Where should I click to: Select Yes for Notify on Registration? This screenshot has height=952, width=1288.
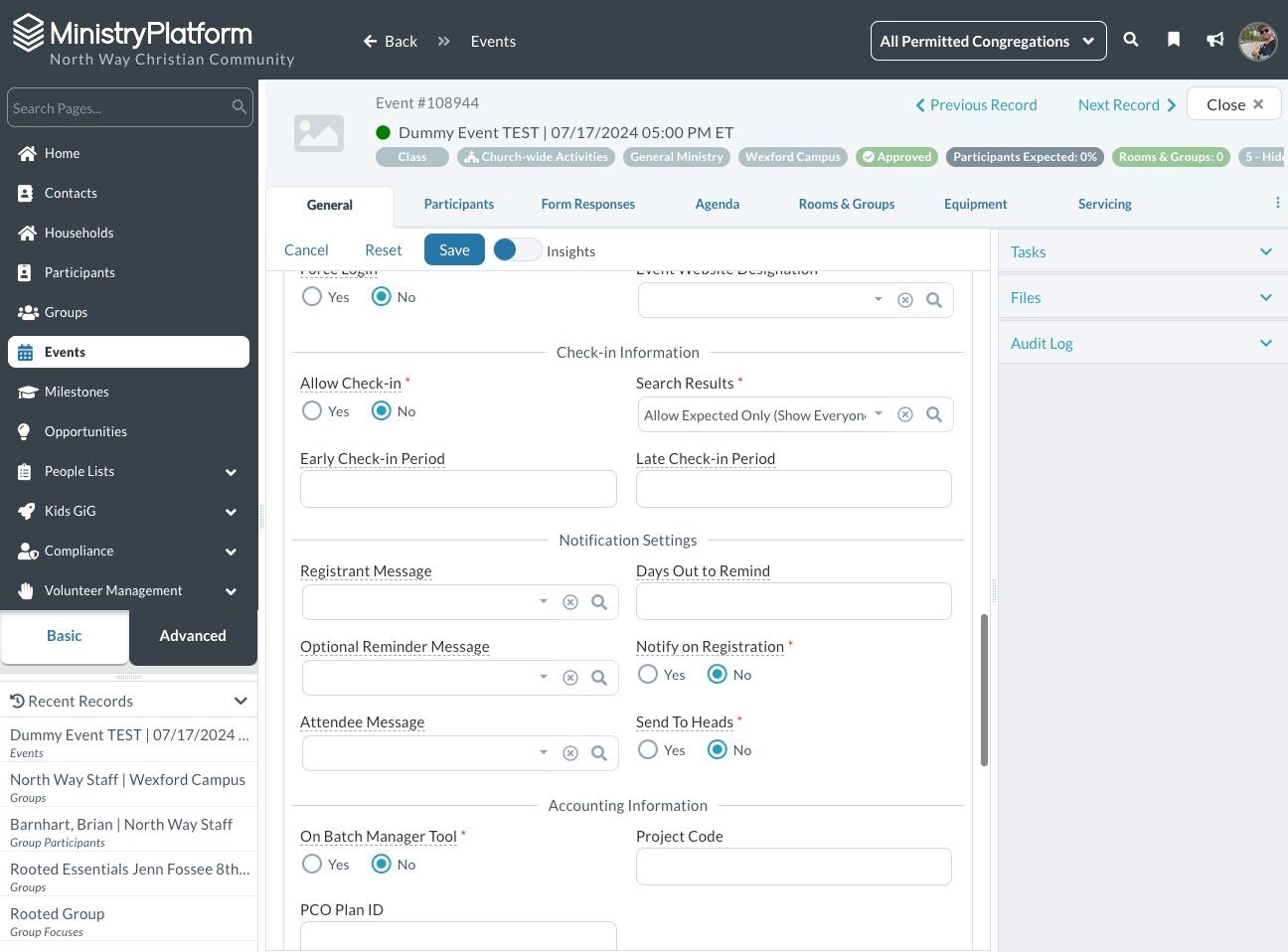coord(648,674)
